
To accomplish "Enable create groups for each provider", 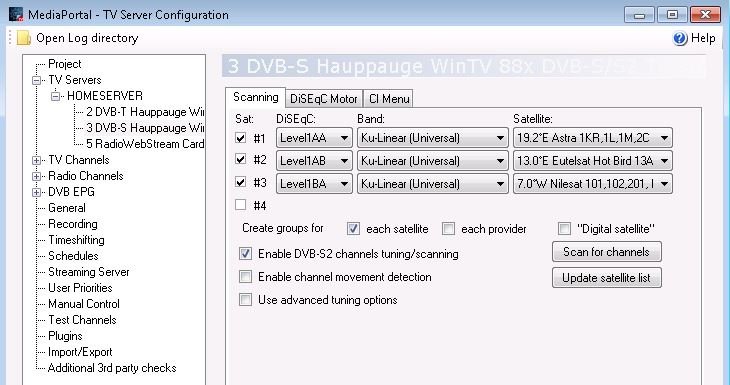I will click(448, 229).
